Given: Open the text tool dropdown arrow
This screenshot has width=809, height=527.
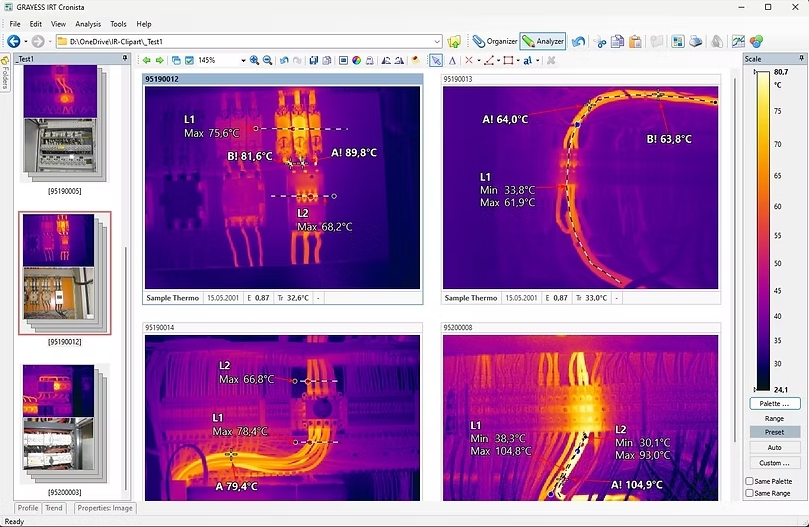Looking at the screenshot, I should (537, 61).
